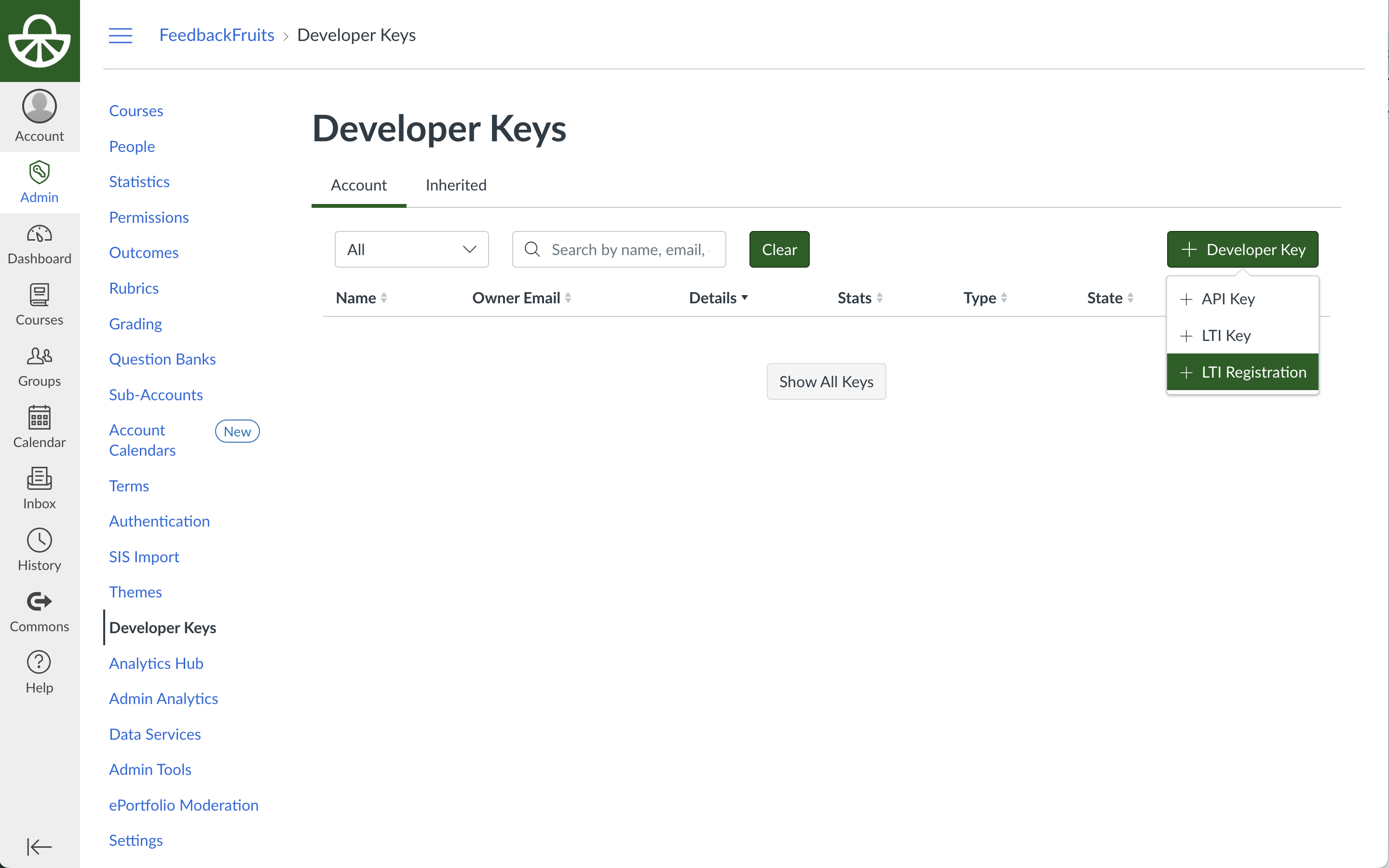Open the Commons icon
The image size is (1389, 868).
[40, 602]
